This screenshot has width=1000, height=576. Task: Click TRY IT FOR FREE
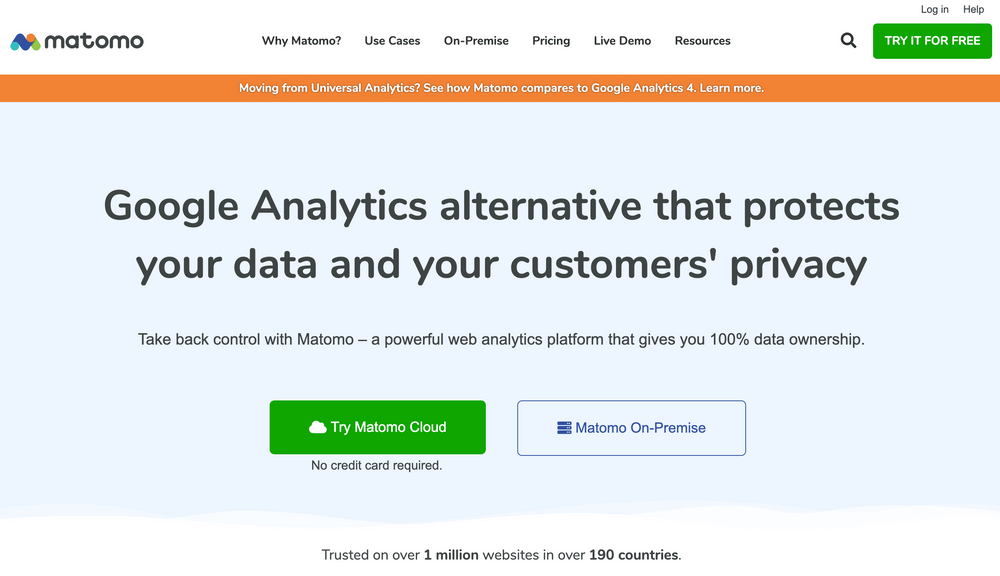(x=932, y=40)
